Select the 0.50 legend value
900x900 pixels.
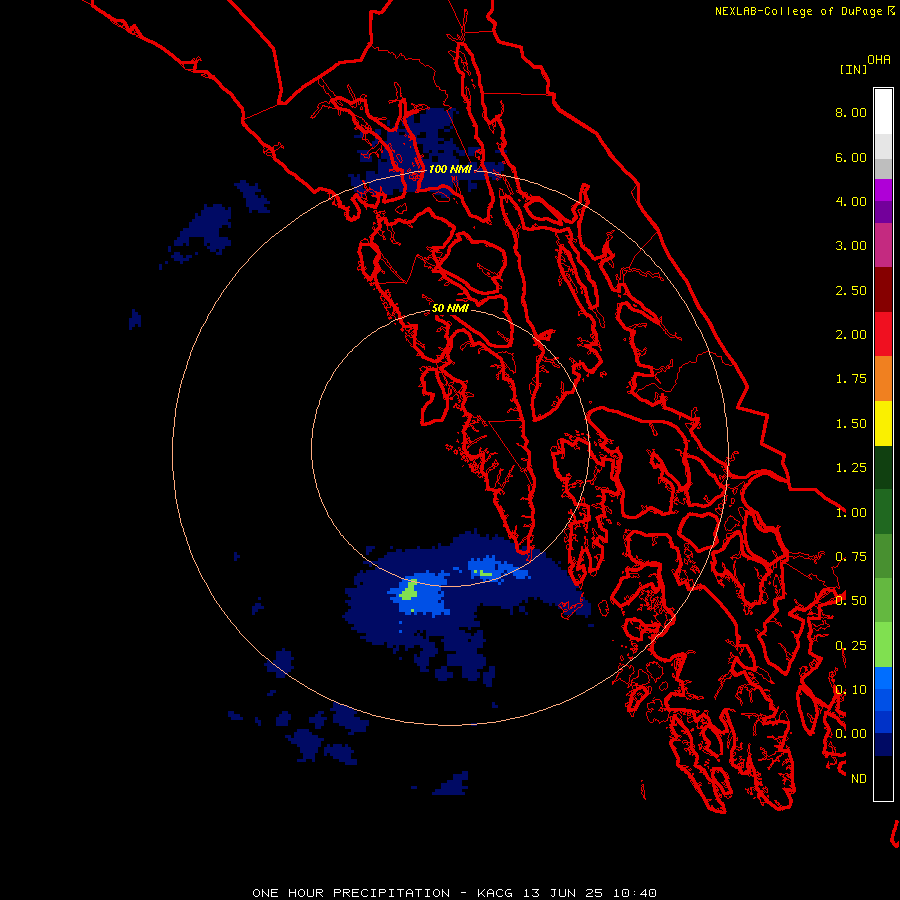(x=851, y=601)
